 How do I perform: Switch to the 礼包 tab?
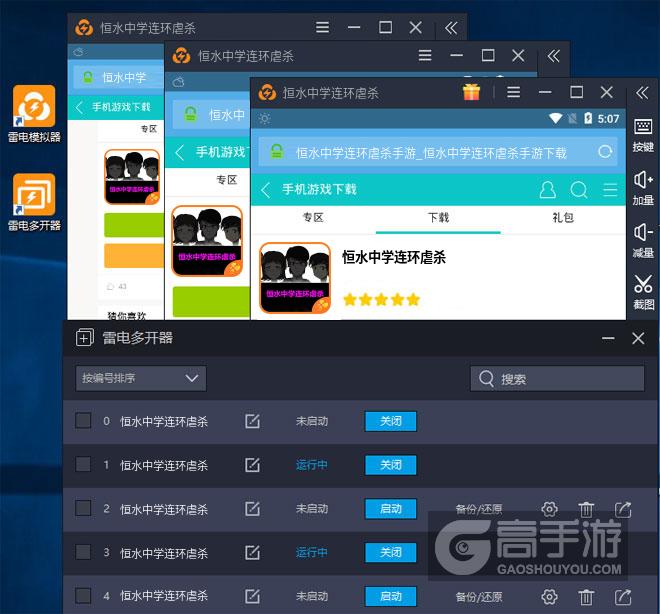(563, 218)
